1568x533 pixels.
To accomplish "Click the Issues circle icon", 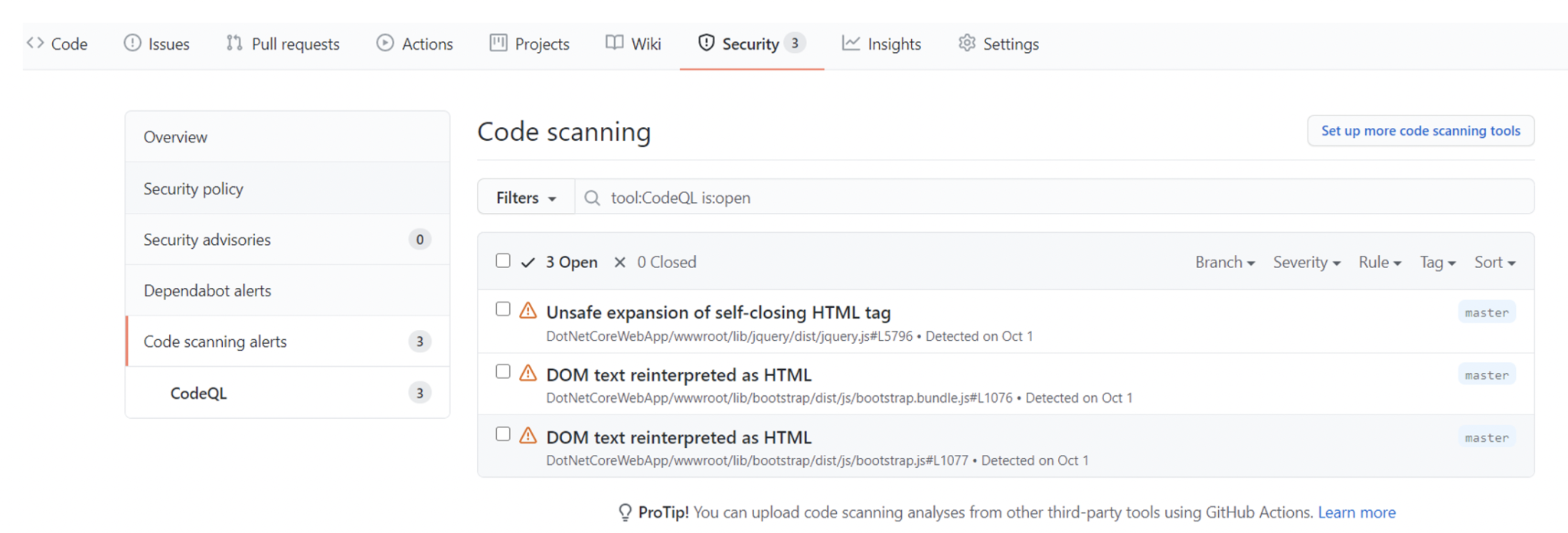I will (x=132, y=43).
